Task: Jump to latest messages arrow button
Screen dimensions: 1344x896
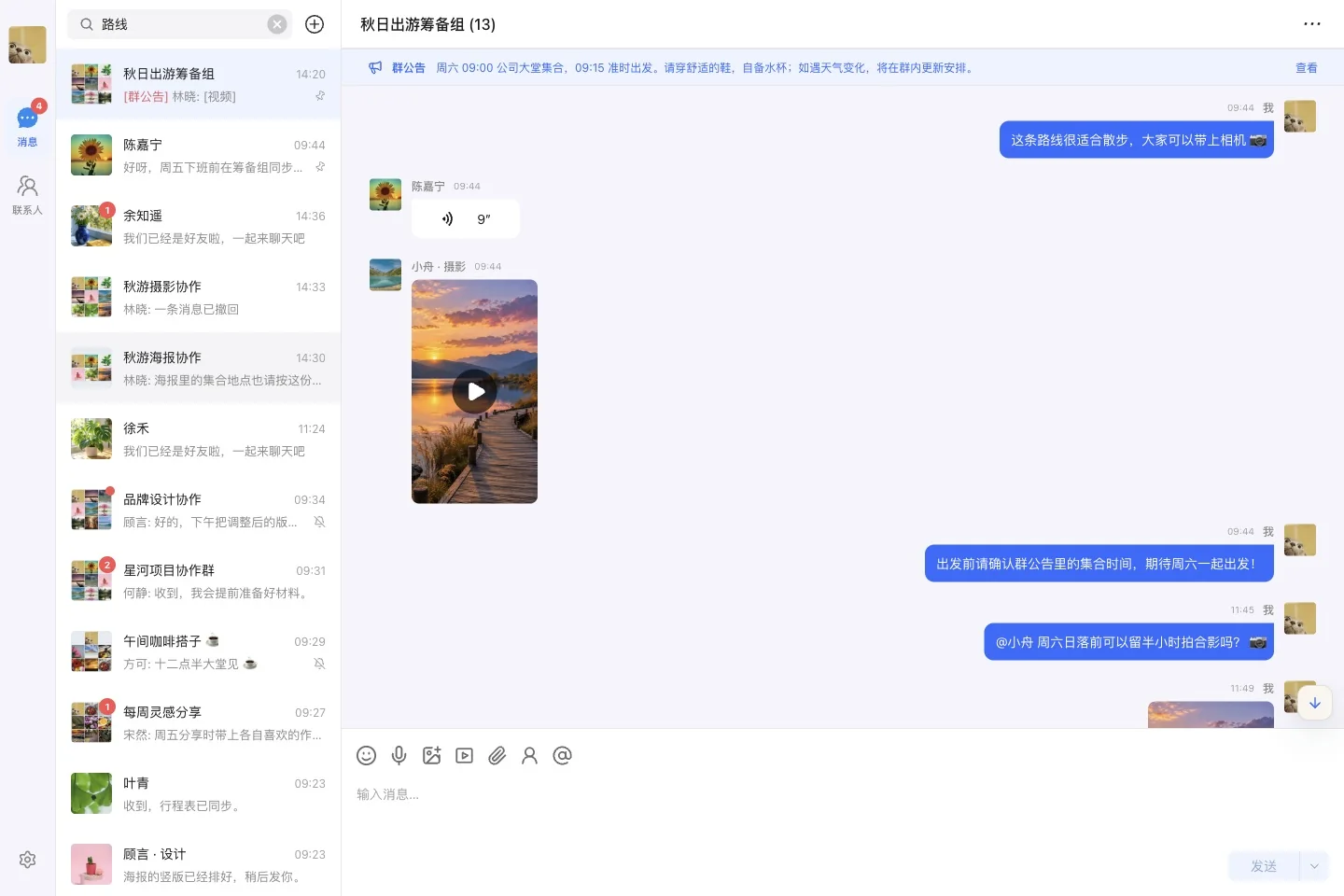Action: click(1314, 703)
